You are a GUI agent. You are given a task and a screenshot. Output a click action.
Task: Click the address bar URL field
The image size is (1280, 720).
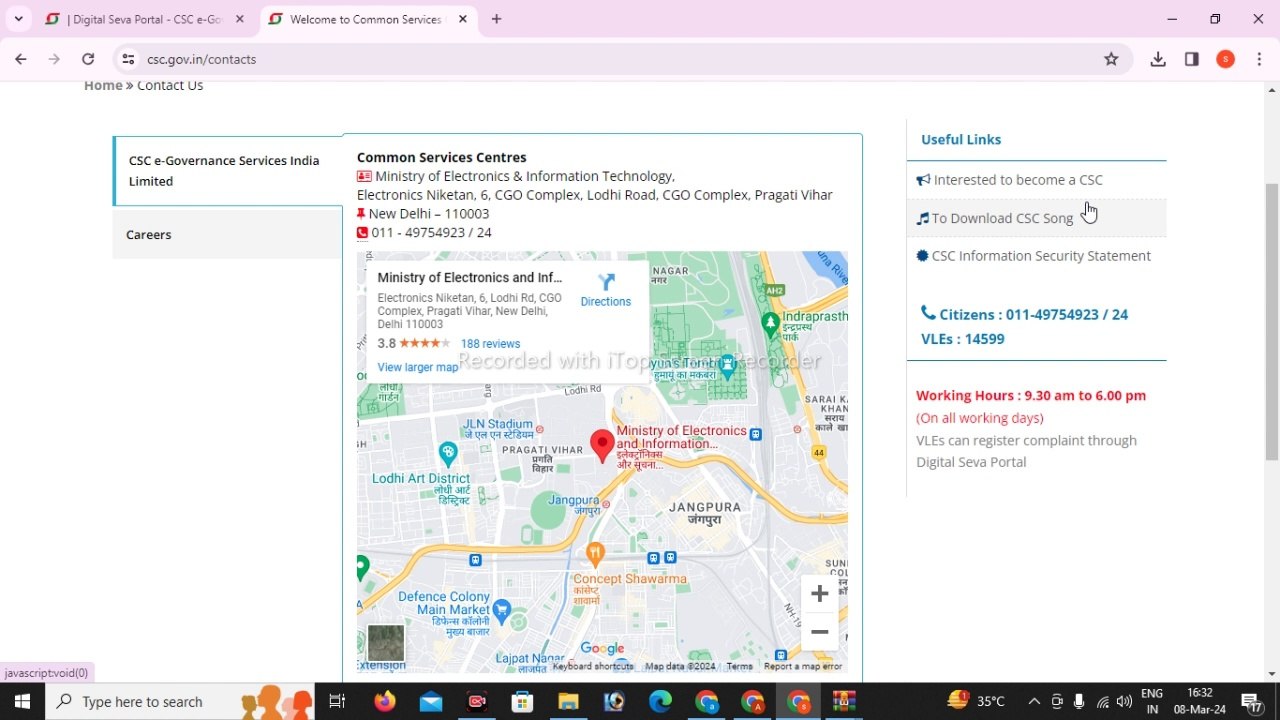pos(620,59)
